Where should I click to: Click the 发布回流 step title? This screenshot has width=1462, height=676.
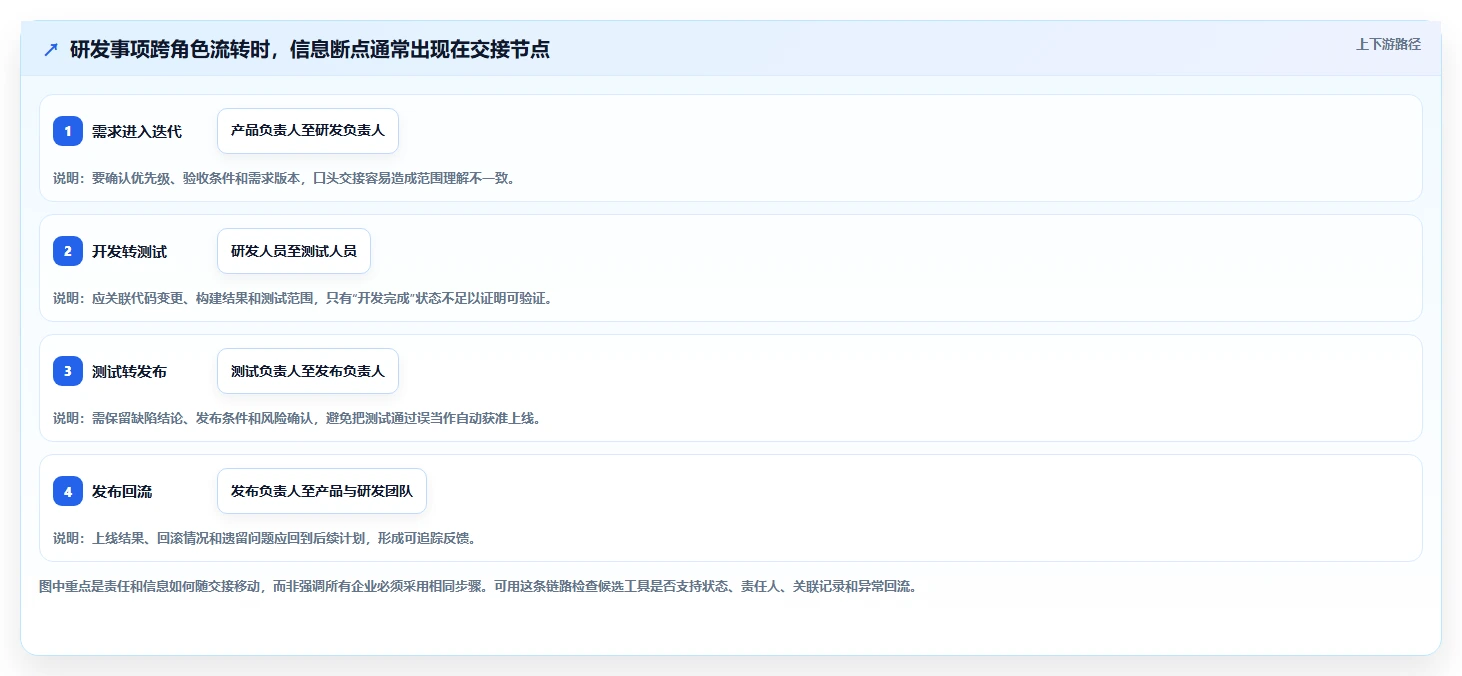122,491
